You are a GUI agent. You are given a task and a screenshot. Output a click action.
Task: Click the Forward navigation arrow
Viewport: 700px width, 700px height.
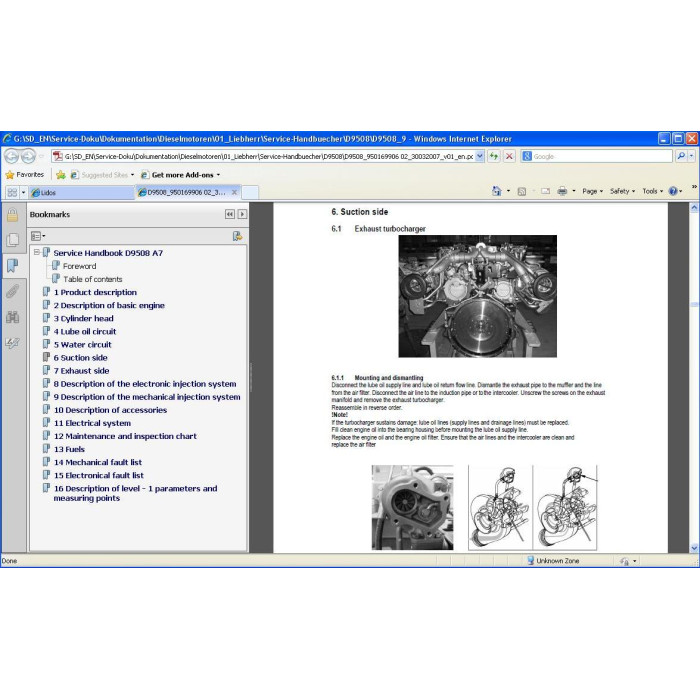pyautogui.click(x=28, y=156)
